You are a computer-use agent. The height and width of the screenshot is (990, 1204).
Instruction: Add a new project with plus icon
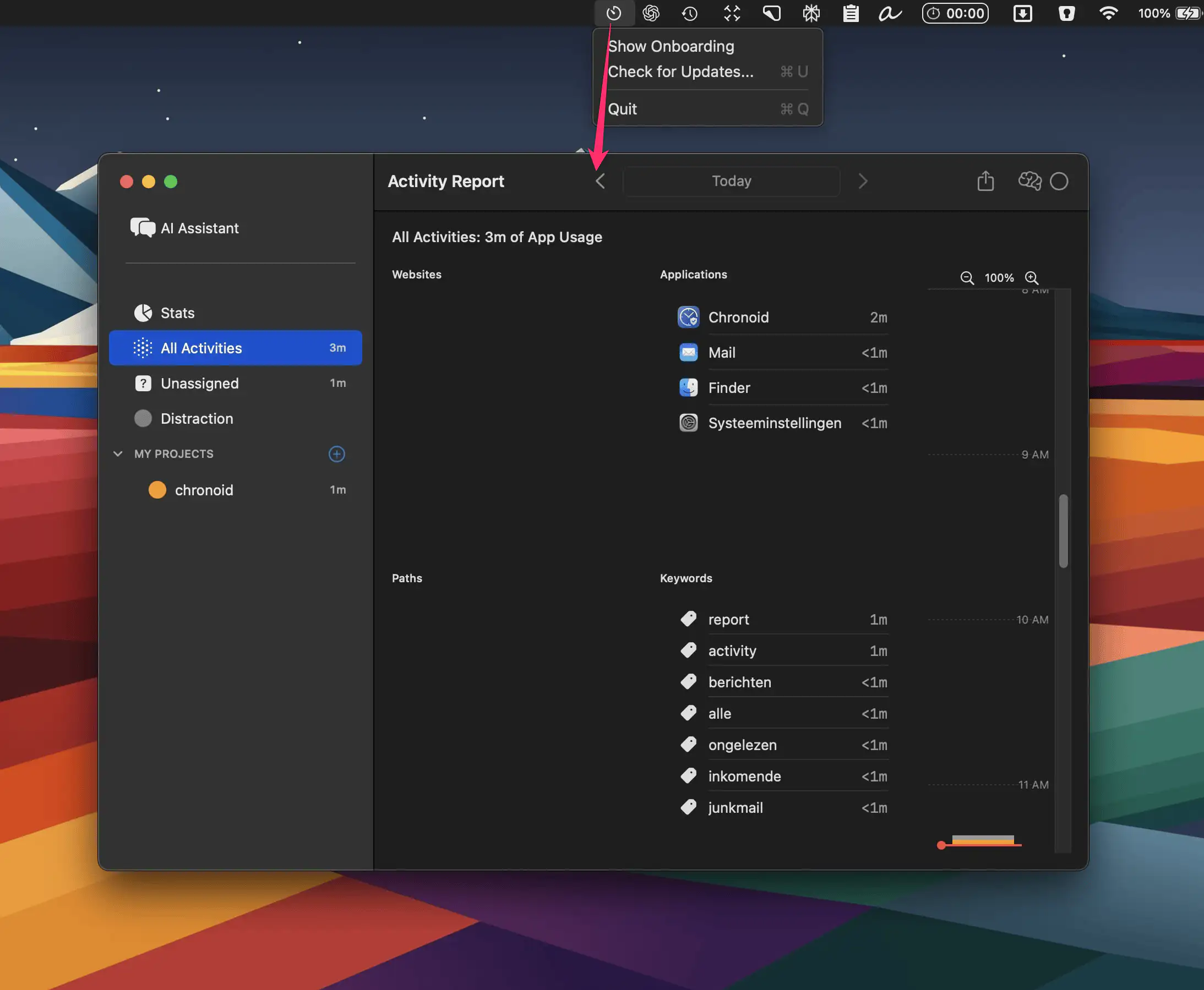click(x=336, y=454)
